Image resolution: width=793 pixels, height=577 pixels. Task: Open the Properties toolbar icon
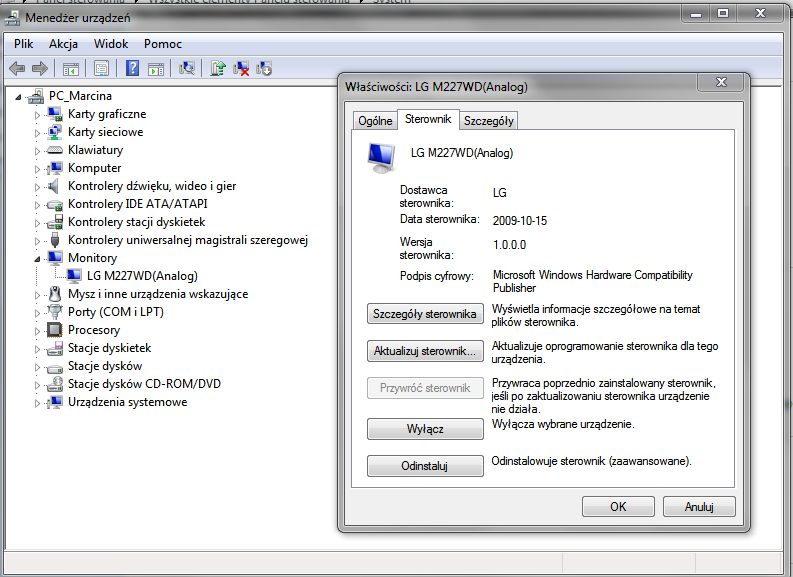pyautogui.click(x=102, y=68)
